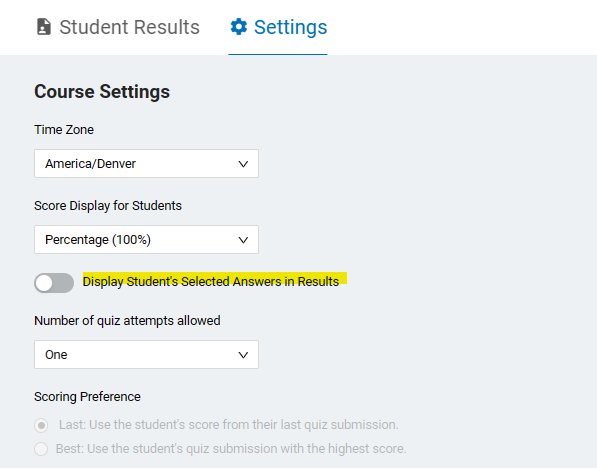This screenshot has height=468, width=597.
Task: Click the chevron on America/Denver selector
Action: click(x=243, y=164)
